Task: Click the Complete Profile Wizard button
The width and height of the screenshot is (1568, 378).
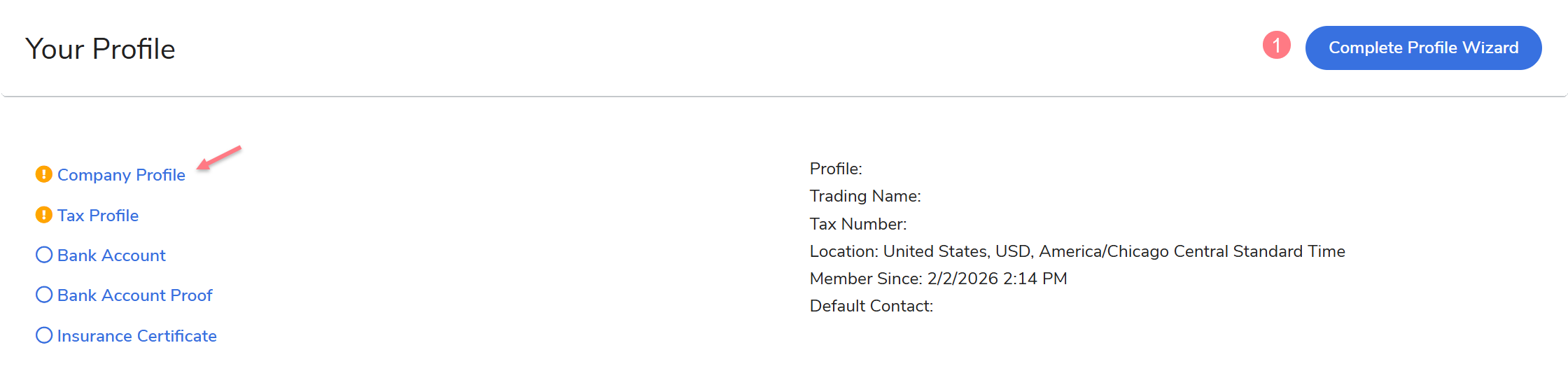Action: click(1423, 48)
